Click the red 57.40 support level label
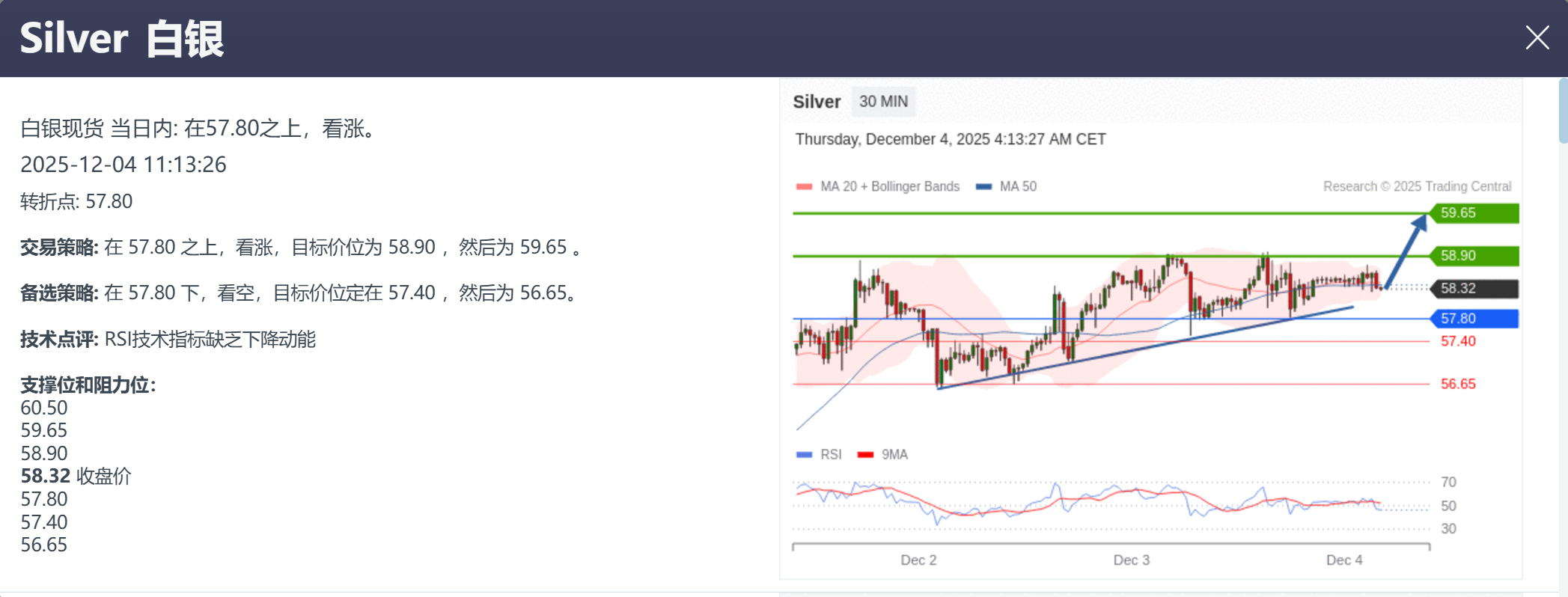 click(x=1458, y=342)
